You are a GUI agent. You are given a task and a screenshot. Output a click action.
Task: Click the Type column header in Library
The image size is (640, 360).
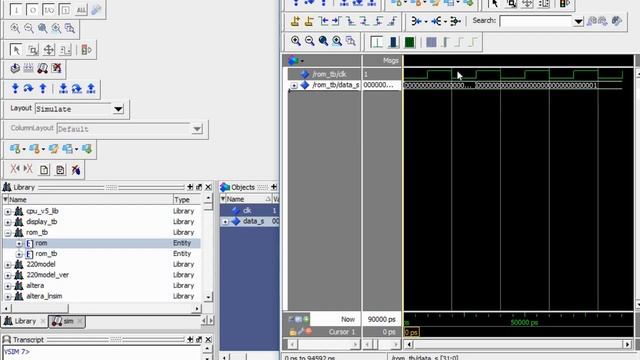187,200
